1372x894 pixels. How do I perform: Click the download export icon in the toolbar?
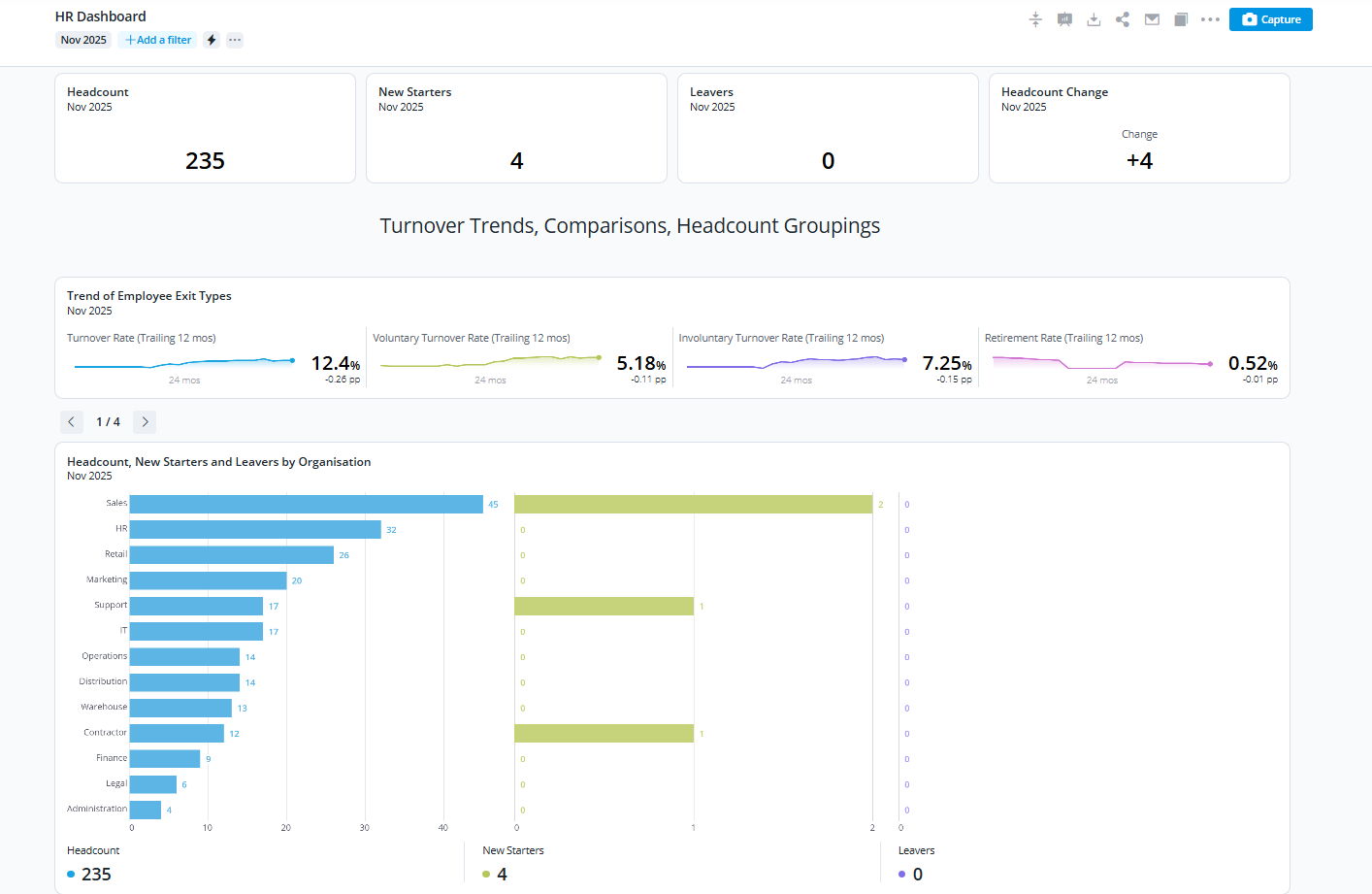click(x=1094, y=18)
